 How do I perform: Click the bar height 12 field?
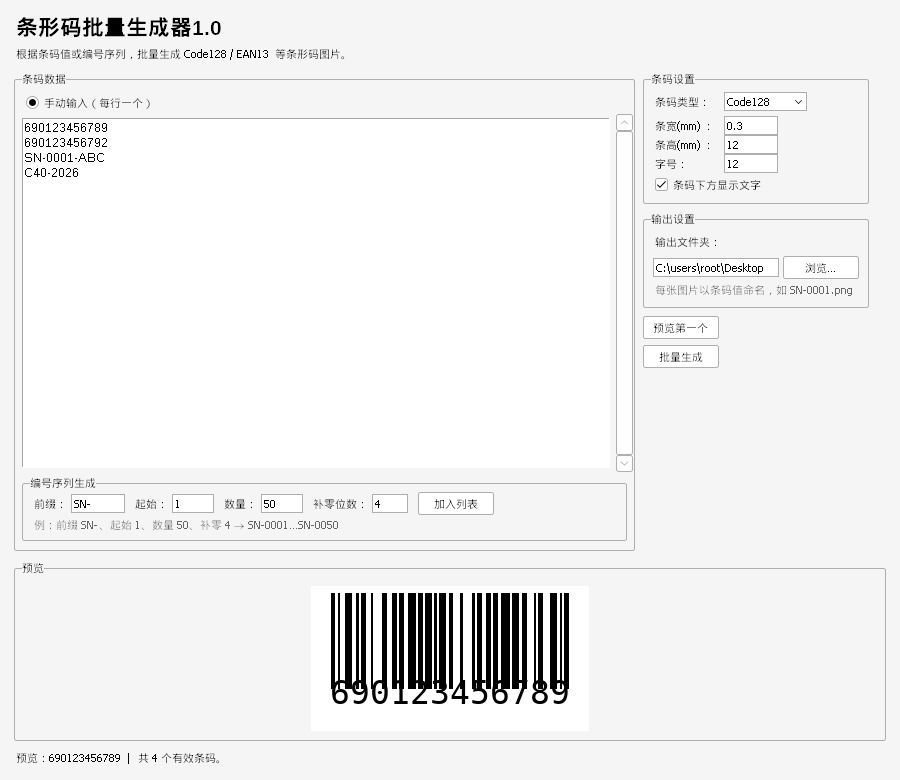click(751, 145)
